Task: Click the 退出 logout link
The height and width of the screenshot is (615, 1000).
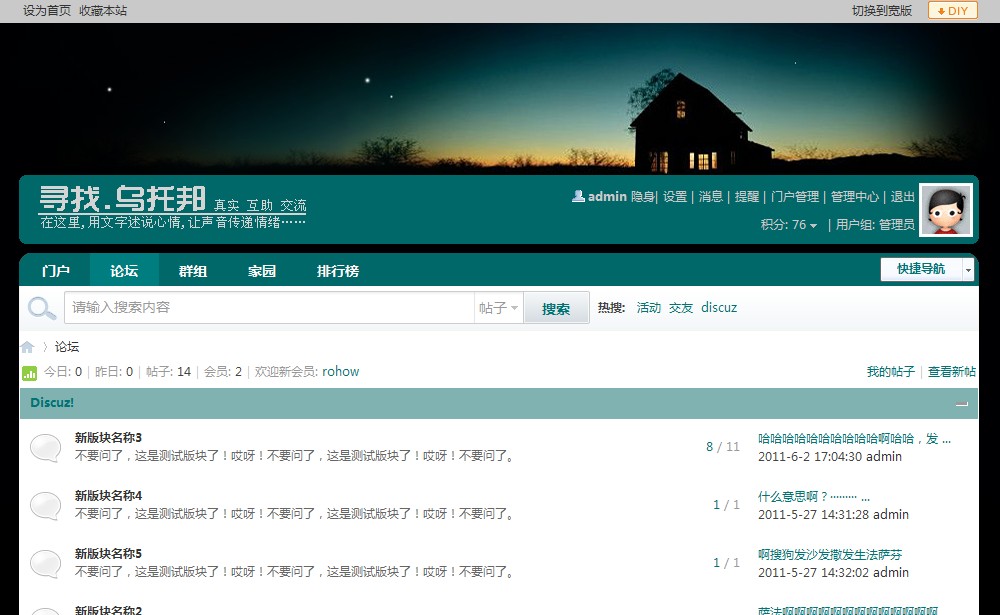Action: click(902, 196)
